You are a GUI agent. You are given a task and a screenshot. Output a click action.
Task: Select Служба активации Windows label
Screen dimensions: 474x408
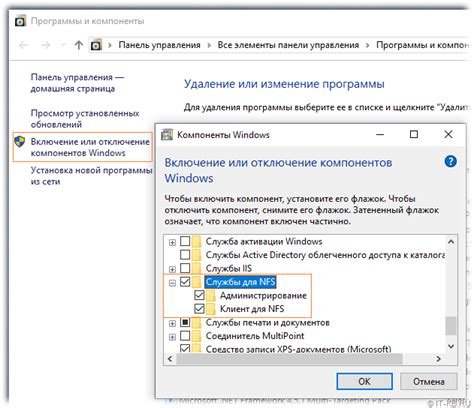point(264,241)
